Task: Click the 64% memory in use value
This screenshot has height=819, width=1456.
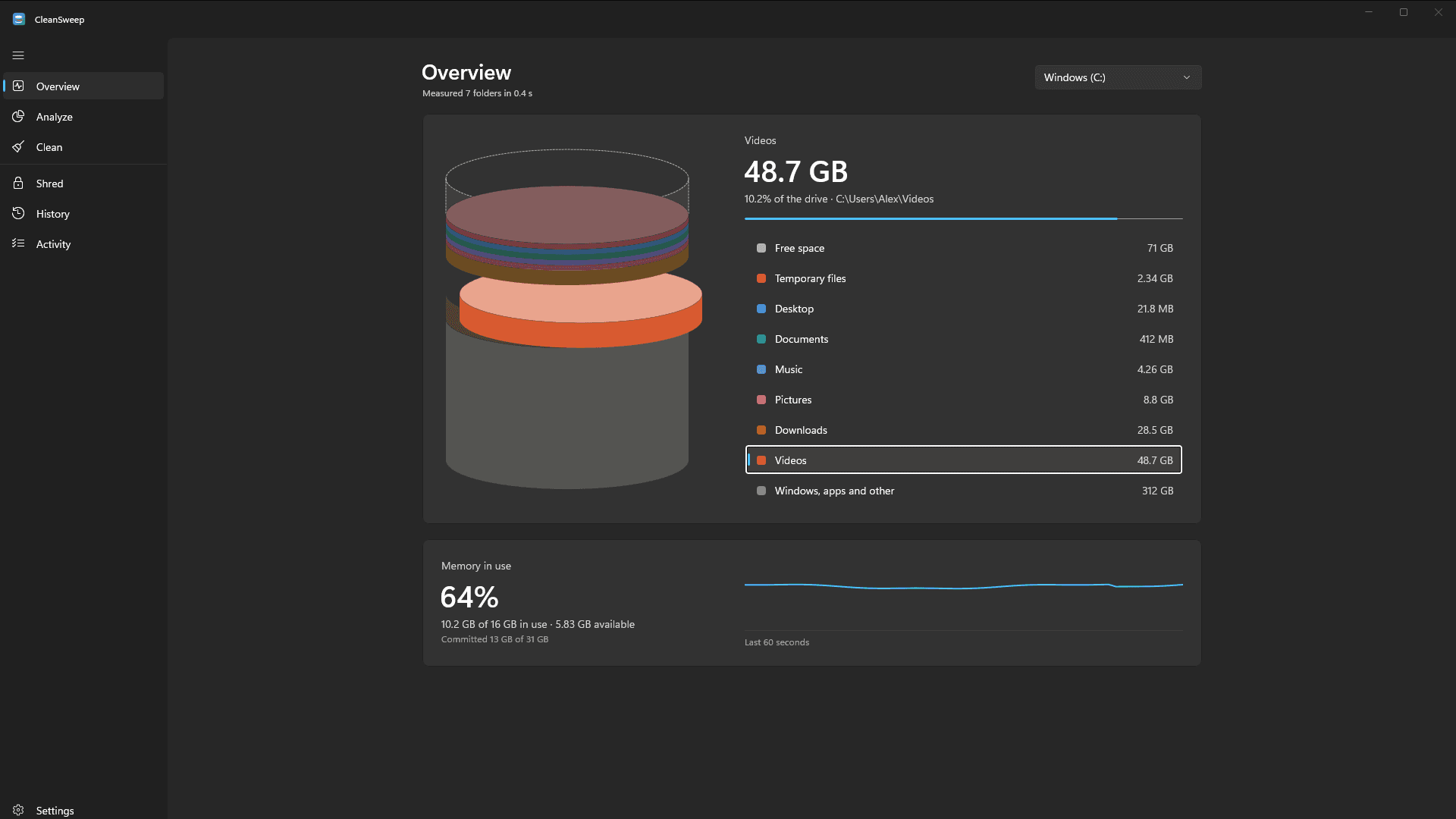Action: (x=469, y=597)
